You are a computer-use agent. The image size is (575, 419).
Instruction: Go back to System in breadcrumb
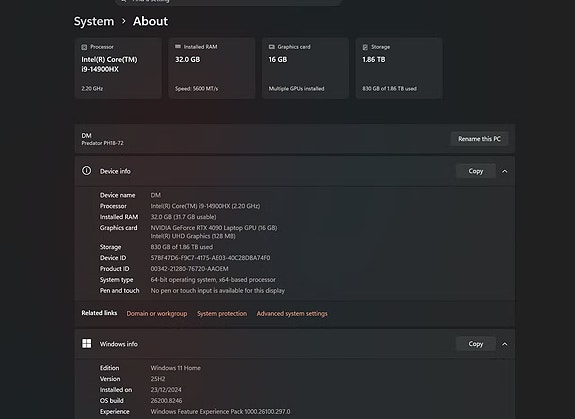click(x=94, y=21)
